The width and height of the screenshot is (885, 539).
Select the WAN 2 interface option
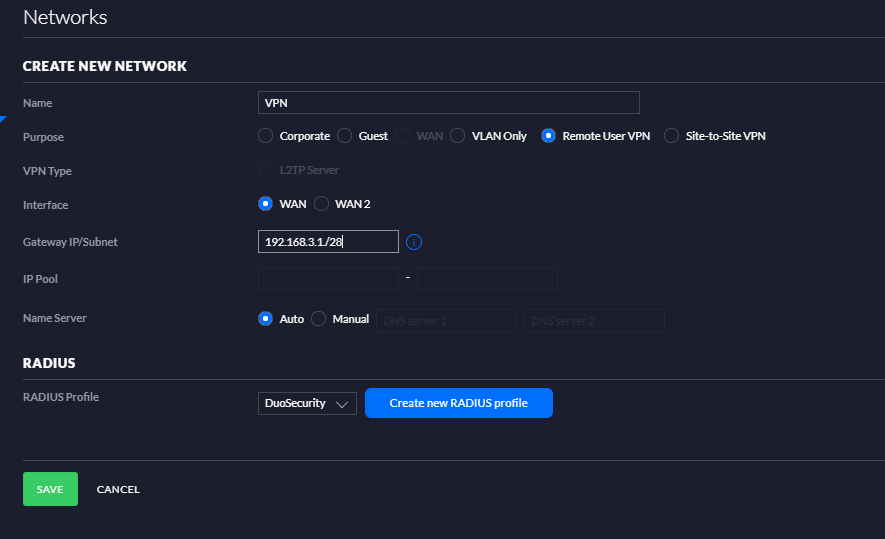click(321, 204)
